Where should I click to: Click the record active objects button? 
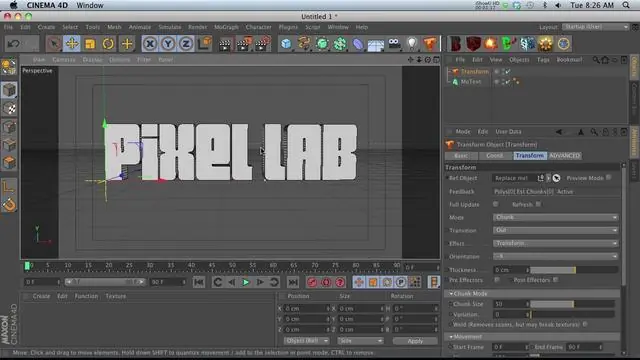click(312, 282)
